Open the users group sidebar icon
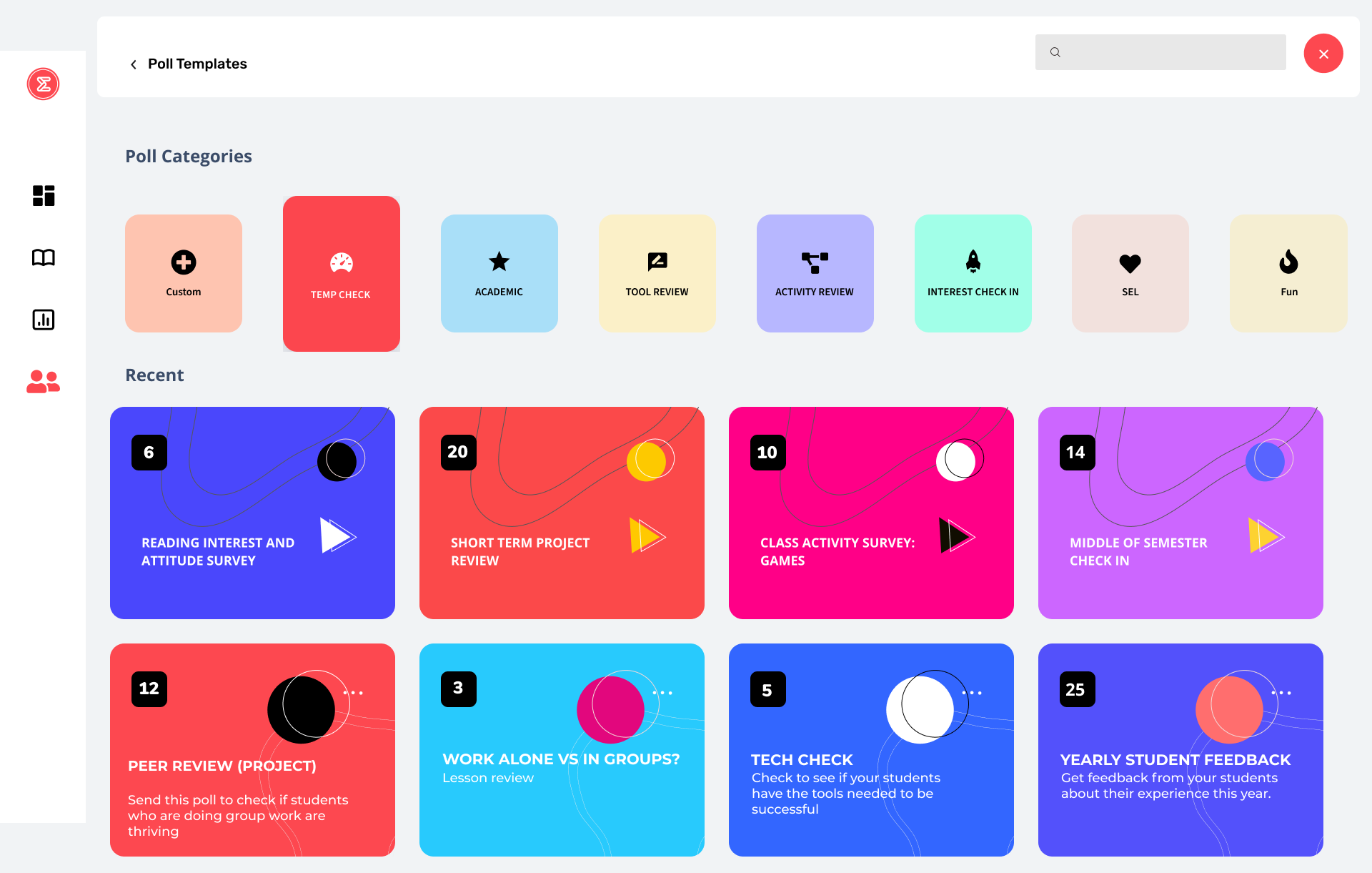1372x873 pixels. point(44,382)
